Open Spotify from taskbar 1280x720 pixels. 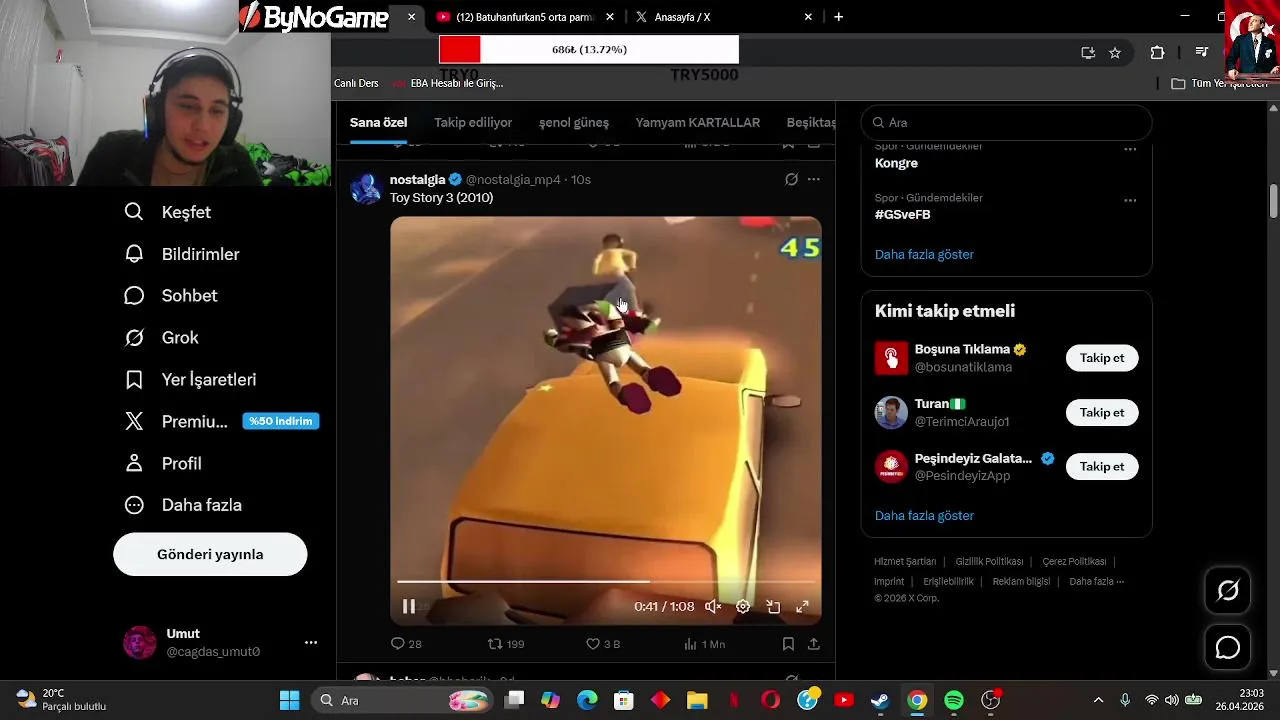[x=954, y=700]
